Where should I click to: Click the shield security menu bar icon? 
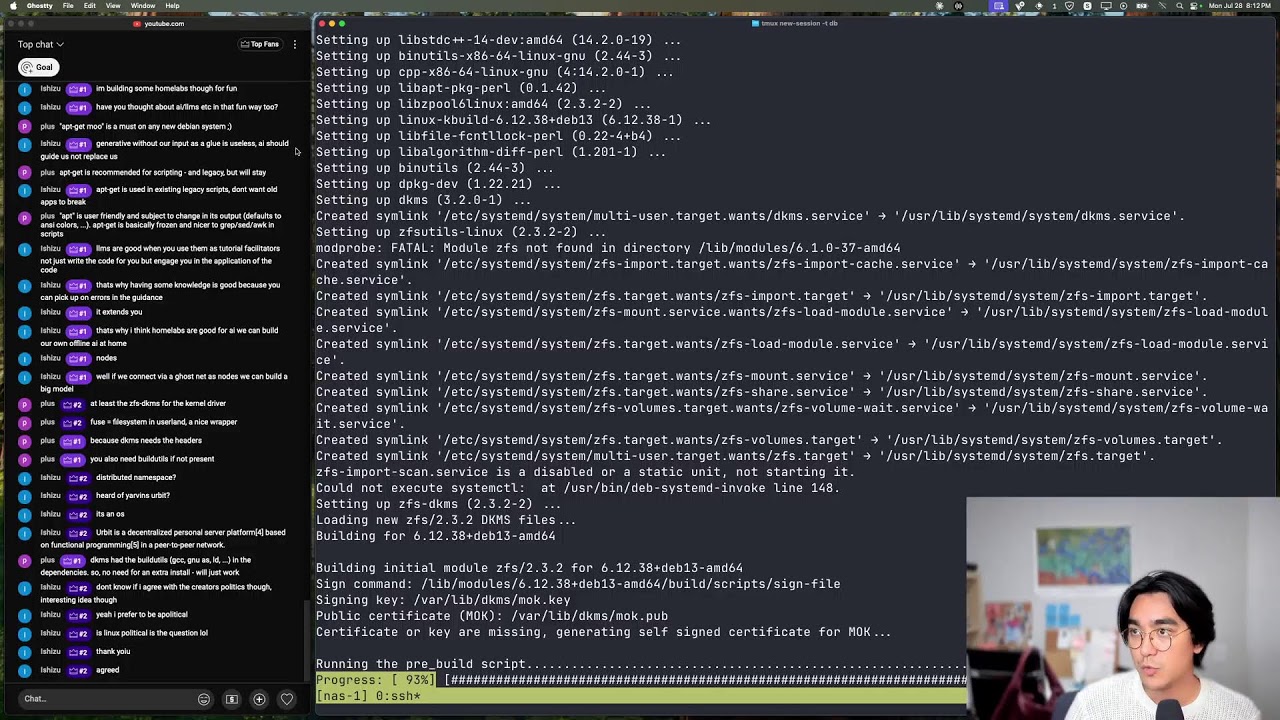click(1069, 6)
